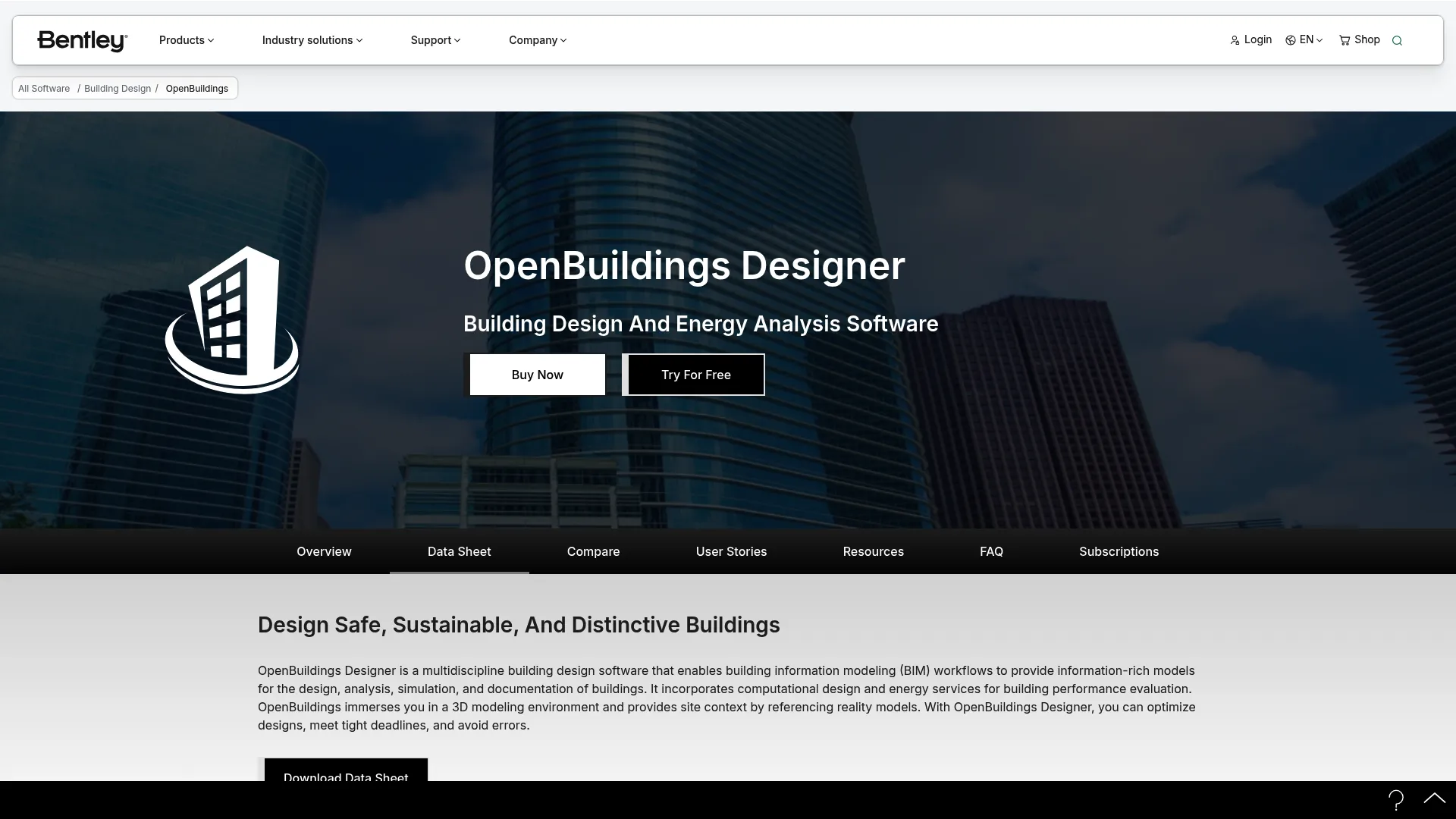Open the Login account link
1456x819 pixels.
[x=1250, y=40]
